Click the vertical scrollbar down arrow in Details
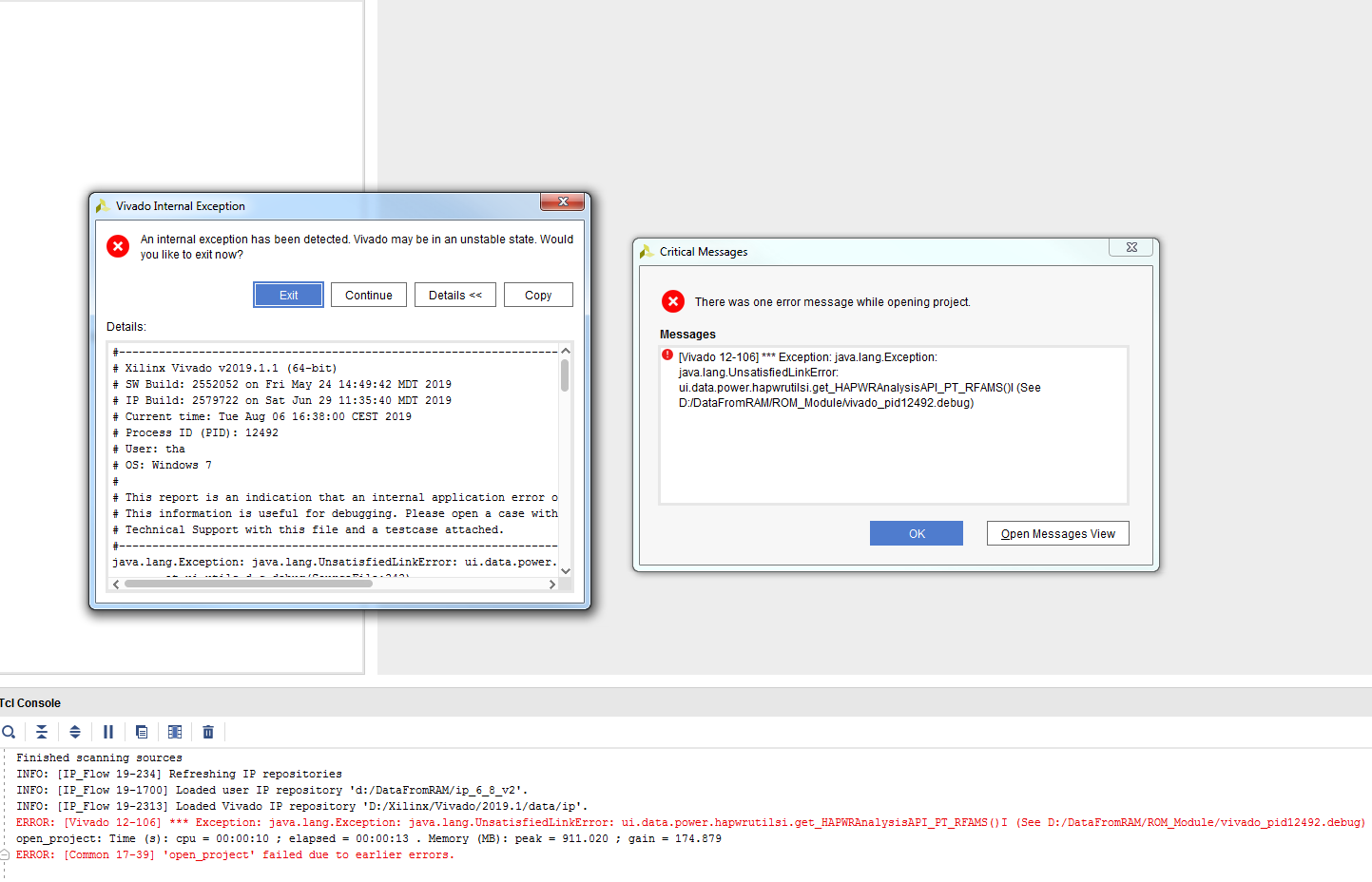1372x882 pixels. point(566,570)
